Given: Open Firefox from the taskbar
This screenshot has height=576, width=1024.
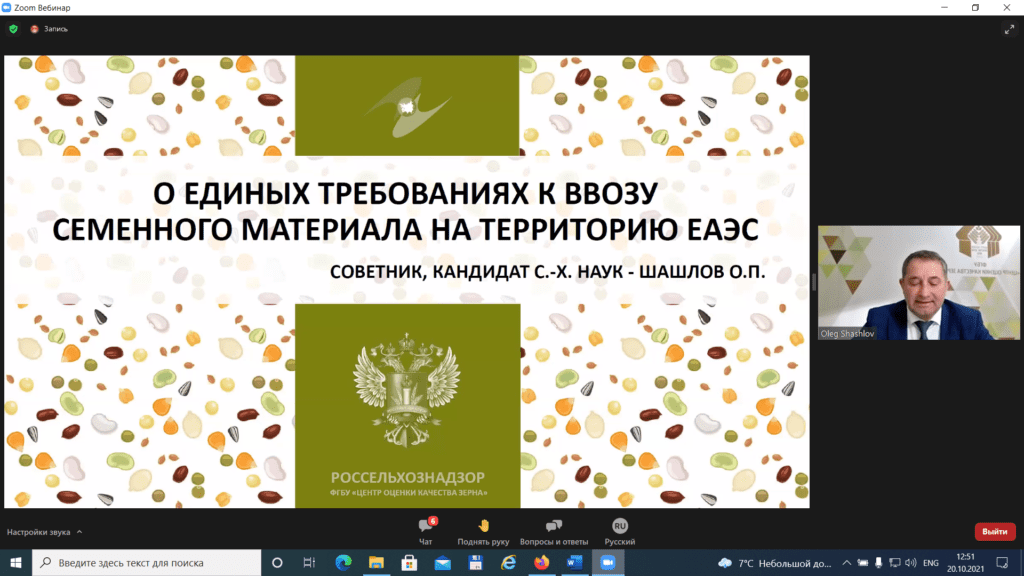Looking at the screenshot, I should pyautogui.click(x=541, y=563).
